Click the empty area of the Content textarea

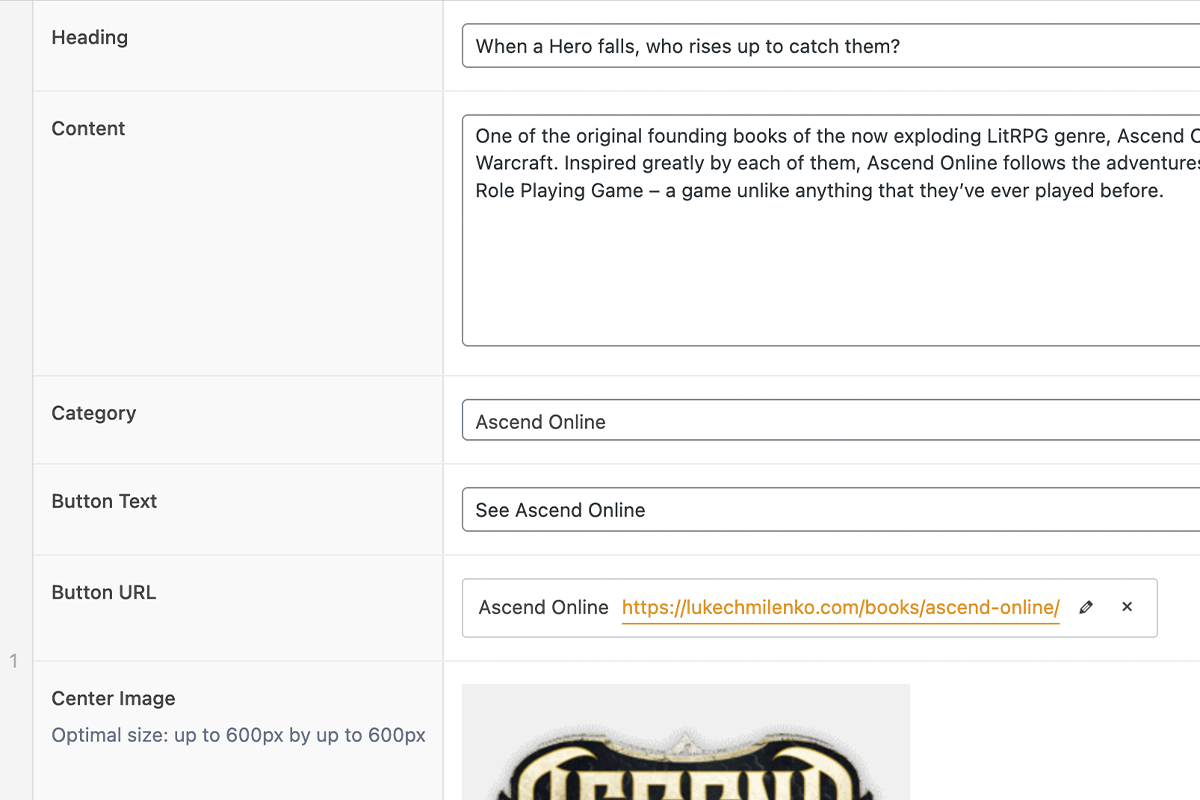pyautogui.click(x=830, y=280)
